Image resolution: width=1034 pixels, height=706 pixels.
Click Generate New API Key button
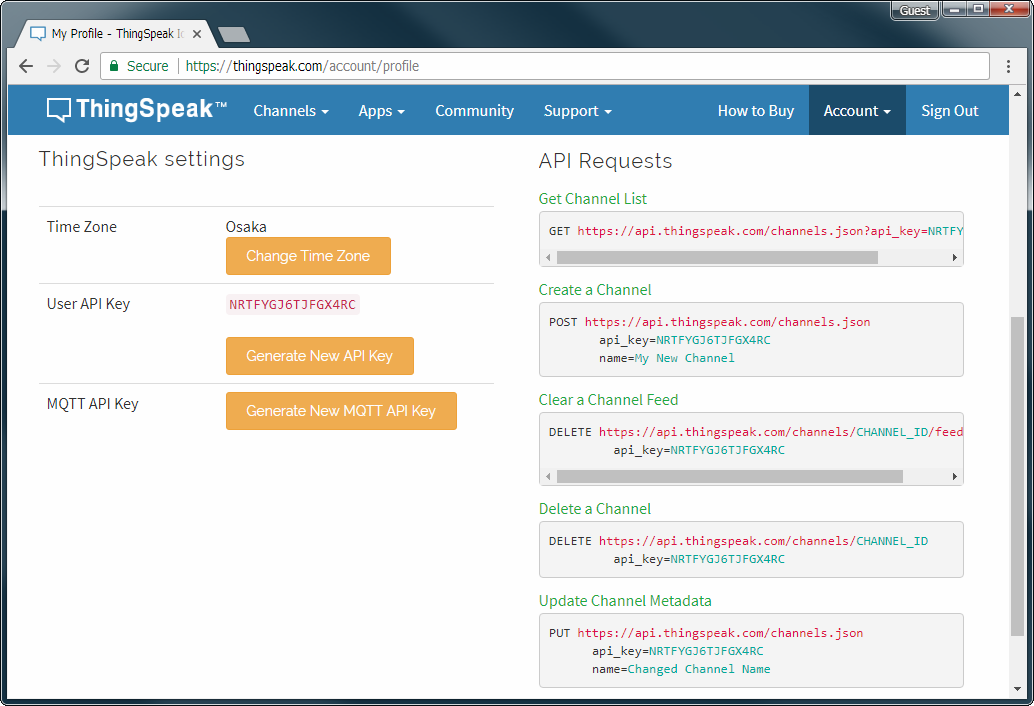pos(320,356)
